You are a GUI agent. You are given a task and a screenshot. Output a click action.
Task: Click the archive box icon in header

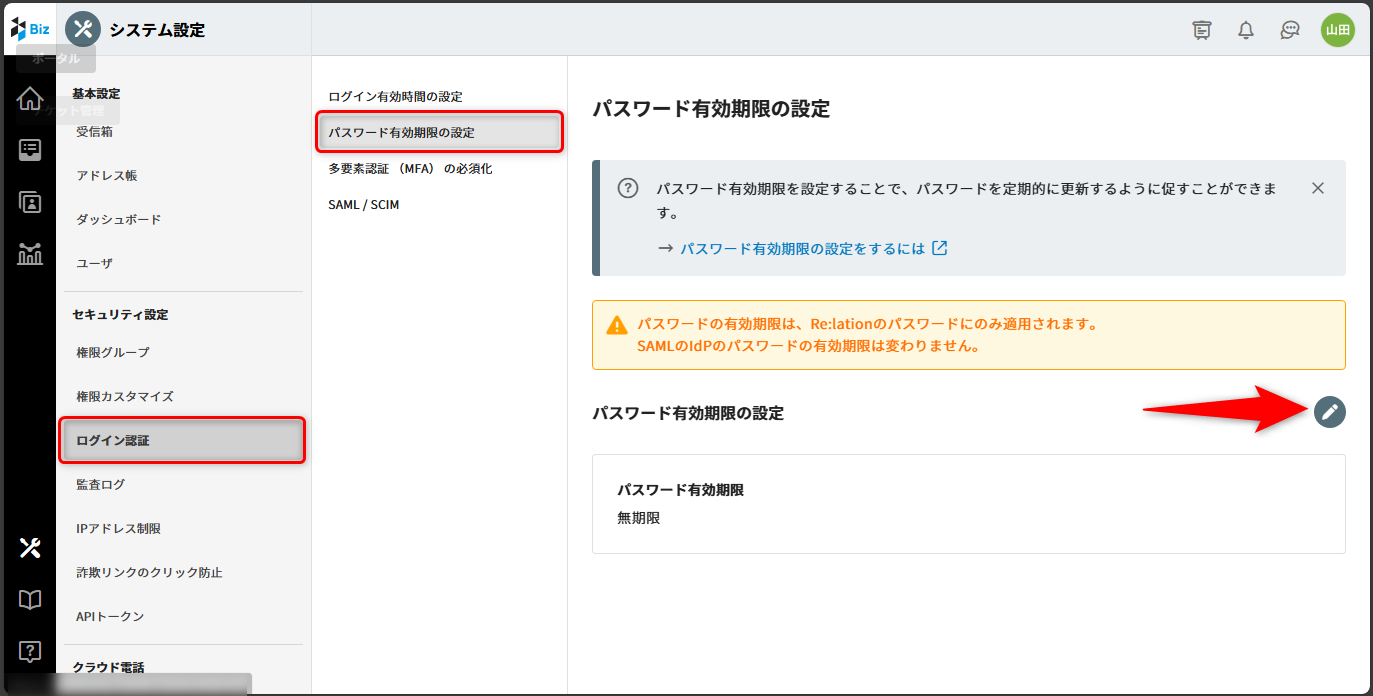tap(1202, 30)
